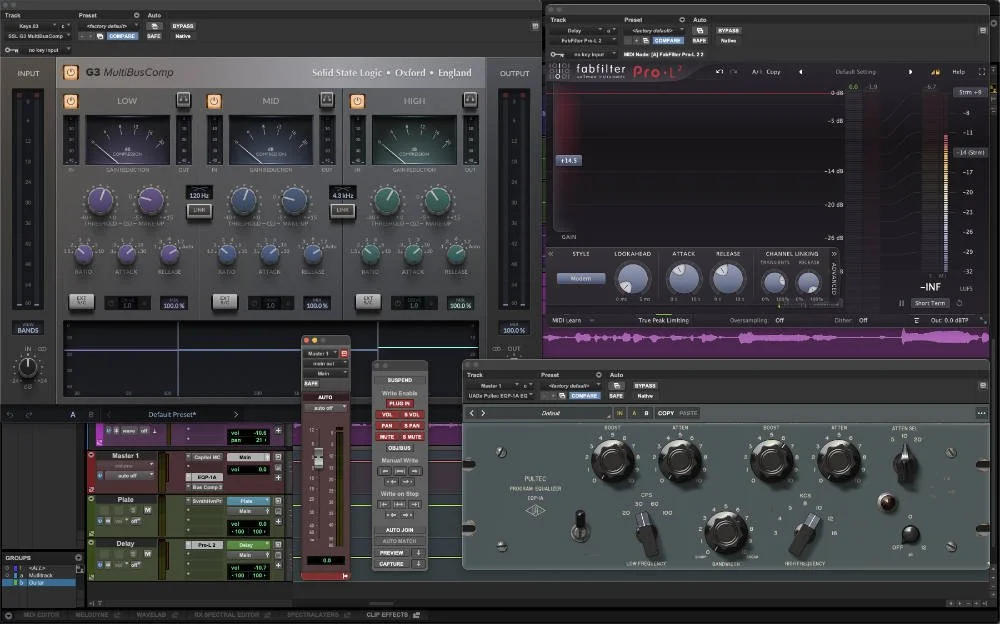Screen dimensions: 1000x624
Task: Click Pultec previous preset arrow
Action: click(x=472, y=413)
